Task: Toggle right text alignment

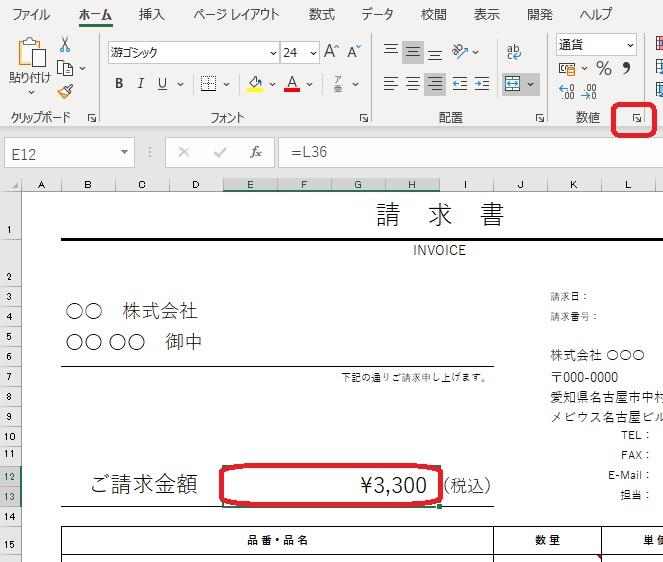Action: 435,84
